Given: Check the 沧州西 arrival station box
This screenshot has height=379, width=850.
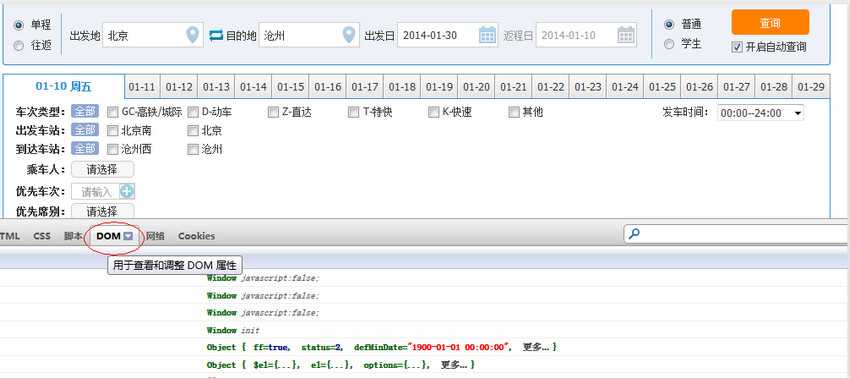Looking at the screenshot, I should coord(112,149).
